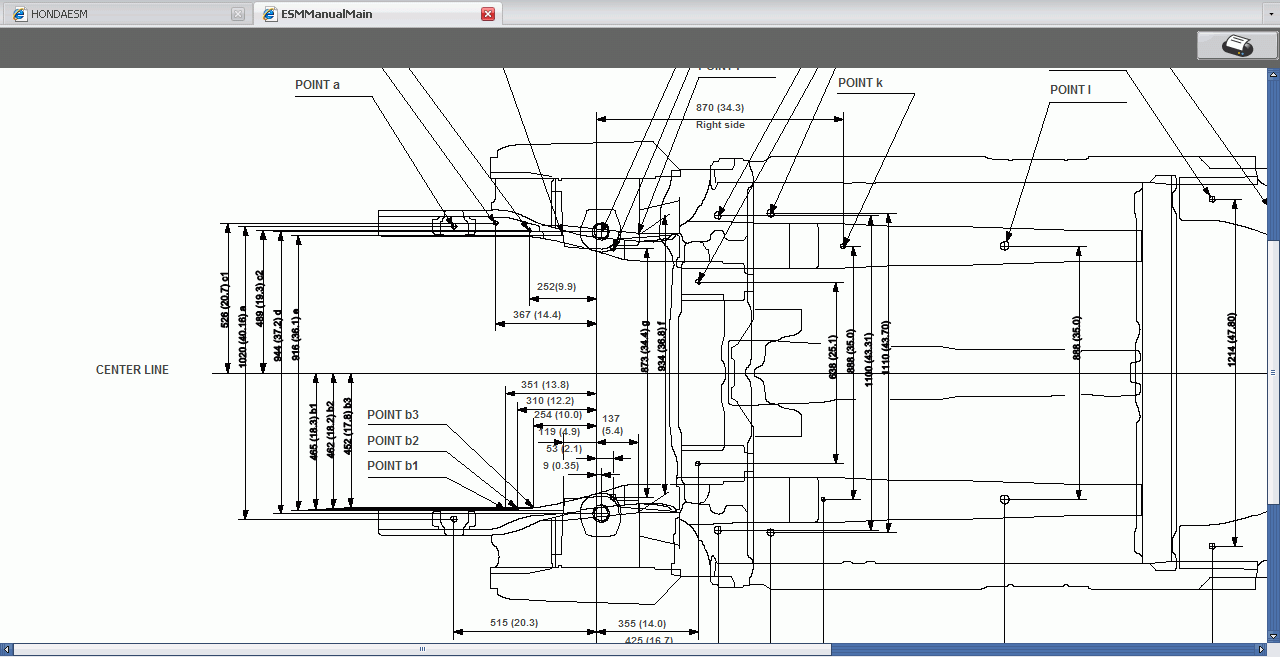
Task: Click the horizontal scrollbar thumb
Action: [x=420, y=649]
